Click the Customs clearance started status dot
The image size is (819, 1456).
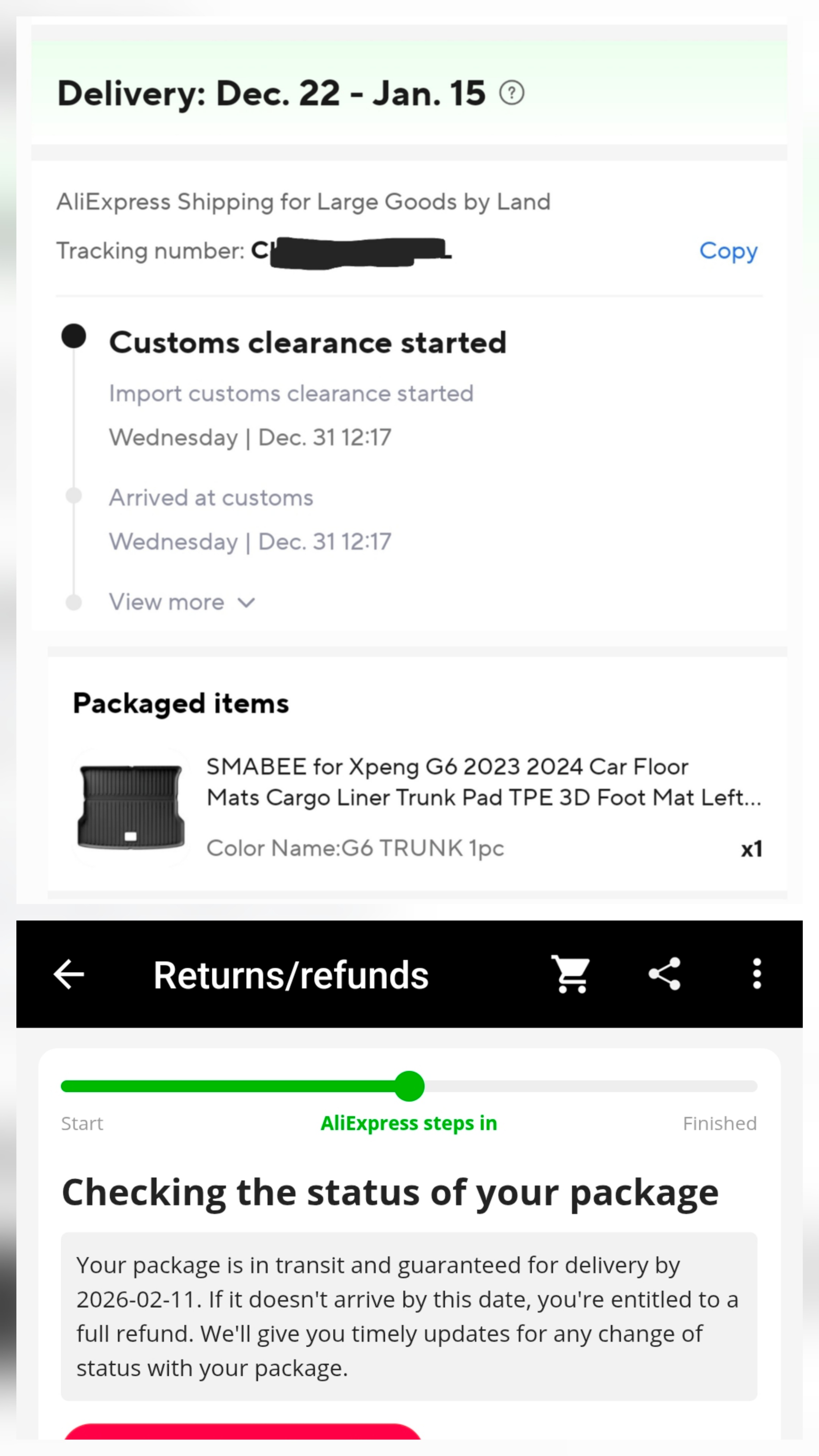[x=74, y=336]
